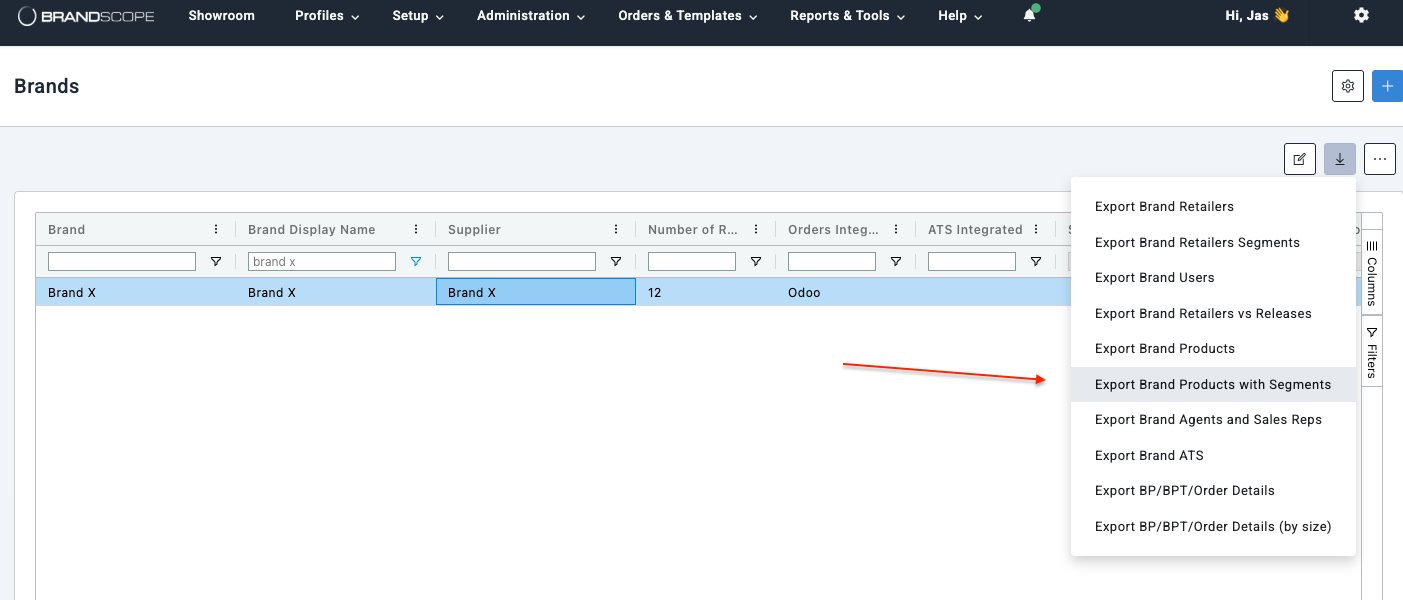Open the notifications bell
This screenshot has height=600, width=1403.
point(1029,16)
